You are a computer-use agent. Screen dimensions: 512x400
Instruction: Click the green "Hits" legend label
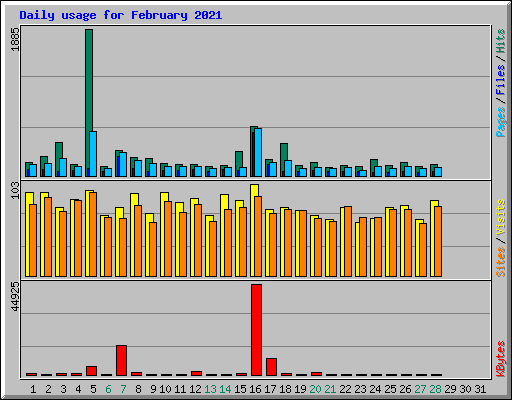501,41
